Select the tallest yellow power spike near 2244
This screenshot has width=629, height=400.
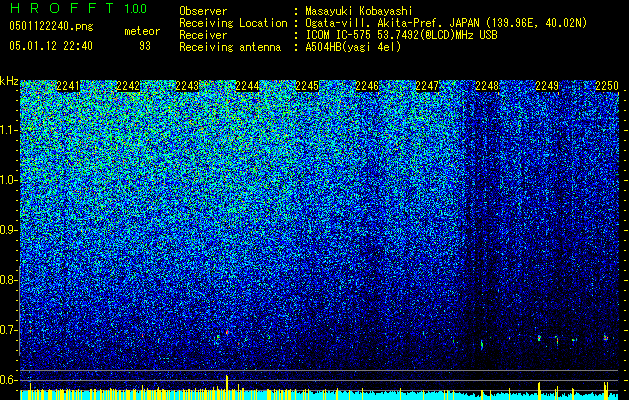227,387
